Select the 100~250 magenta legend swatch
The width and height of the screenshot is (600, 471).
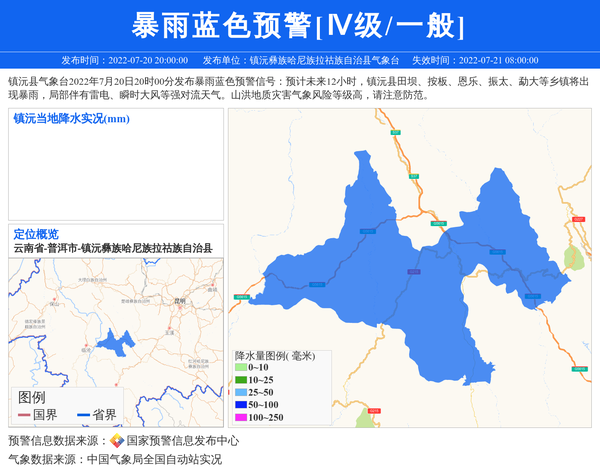pyautogui.click(x=241, y=417)
